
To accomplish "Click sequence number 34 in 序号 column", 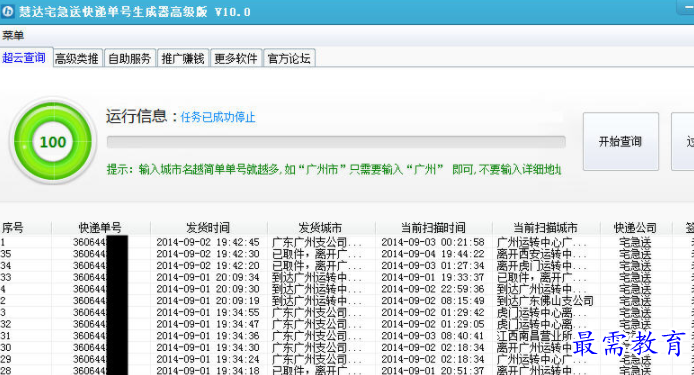I will [x=6, y=266].
